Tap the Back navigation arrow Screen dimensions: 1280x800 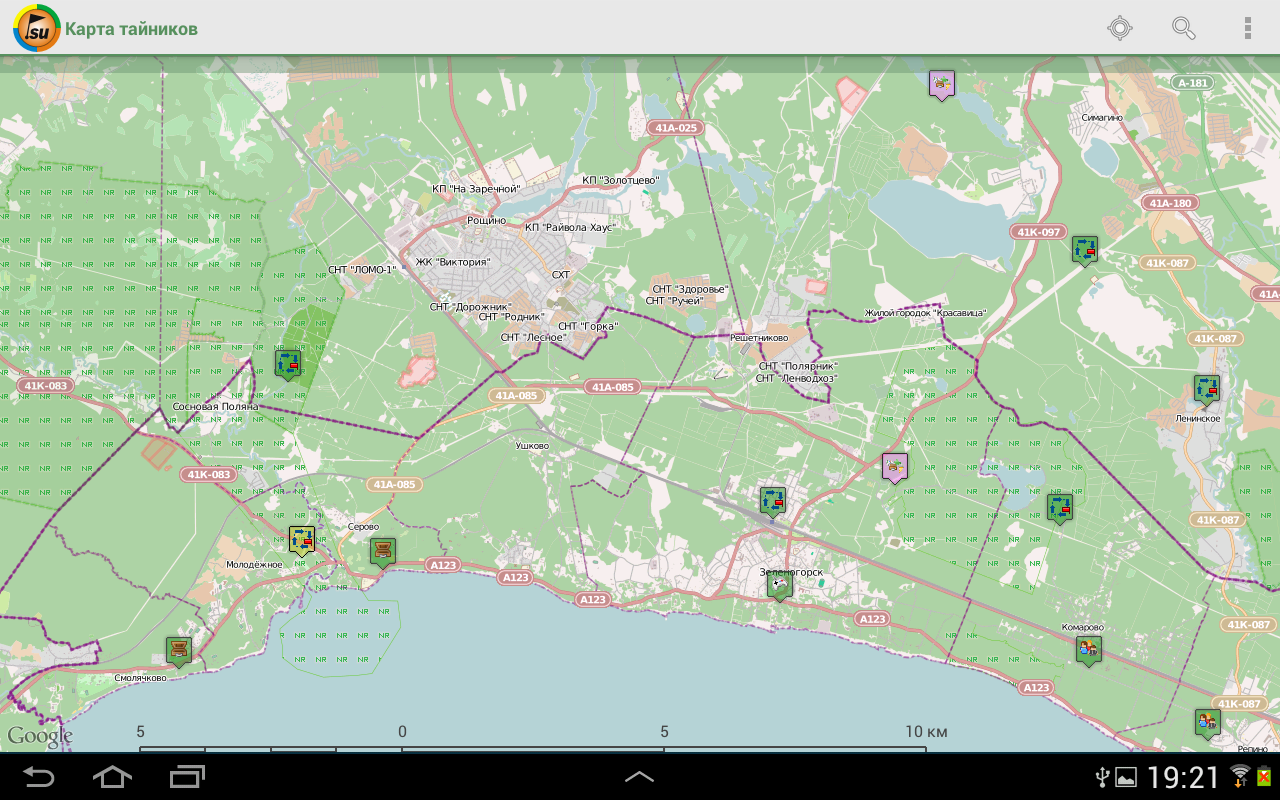tap(40, 775)
